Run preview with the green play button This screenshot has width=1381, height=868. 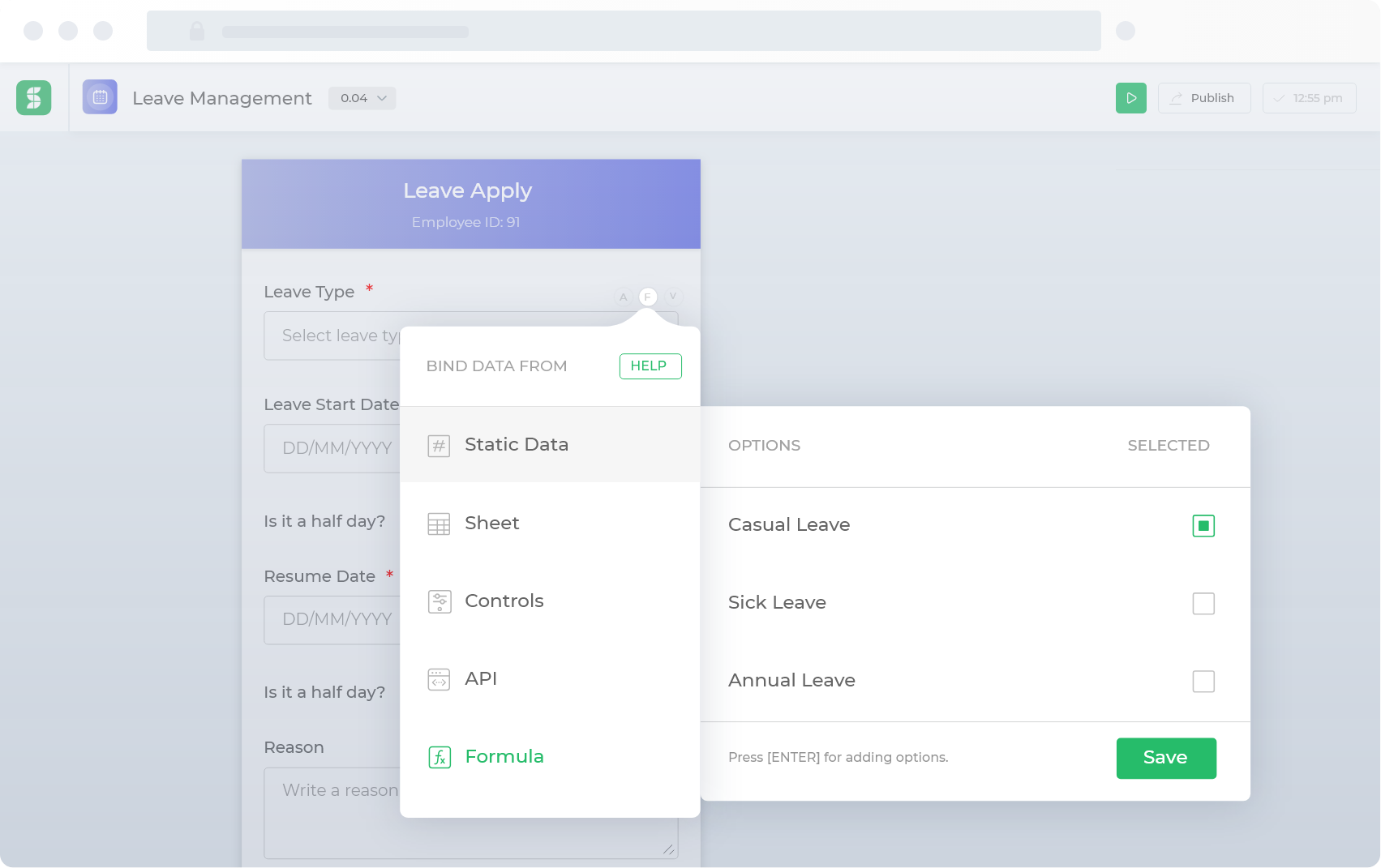[1131, 98]
